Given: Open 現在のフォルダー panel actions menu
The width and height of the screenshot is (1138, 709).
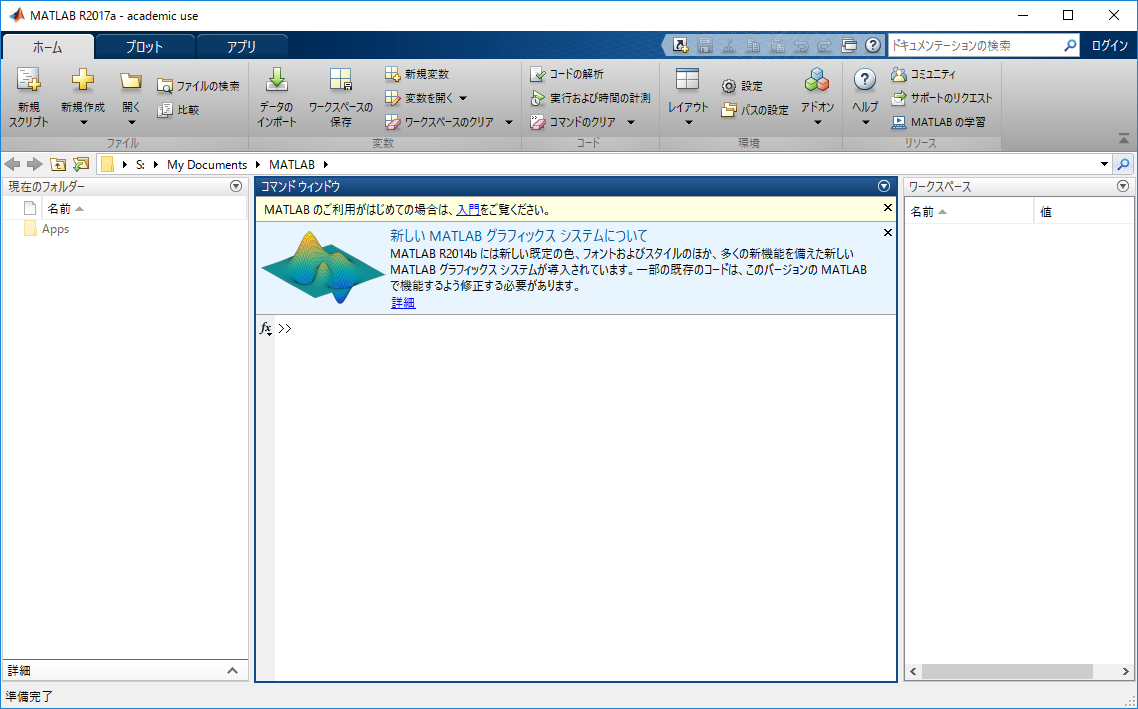Looking at the screenshot, I should tap(236, 187).
